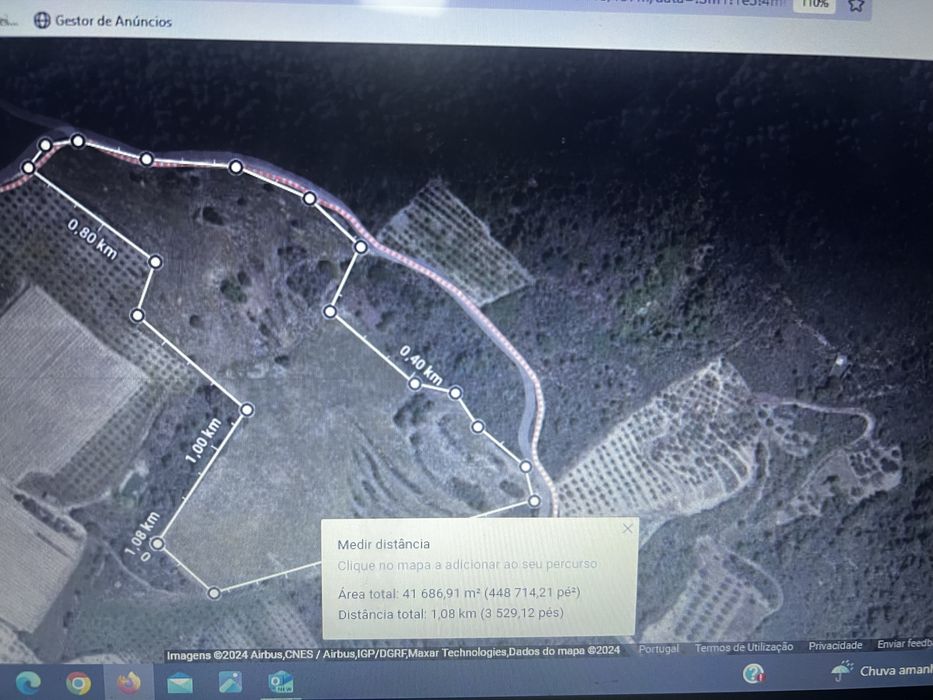933x700 pixels.
Task: Click the Distância total 1,08 km text
Action: pos(450,614)
